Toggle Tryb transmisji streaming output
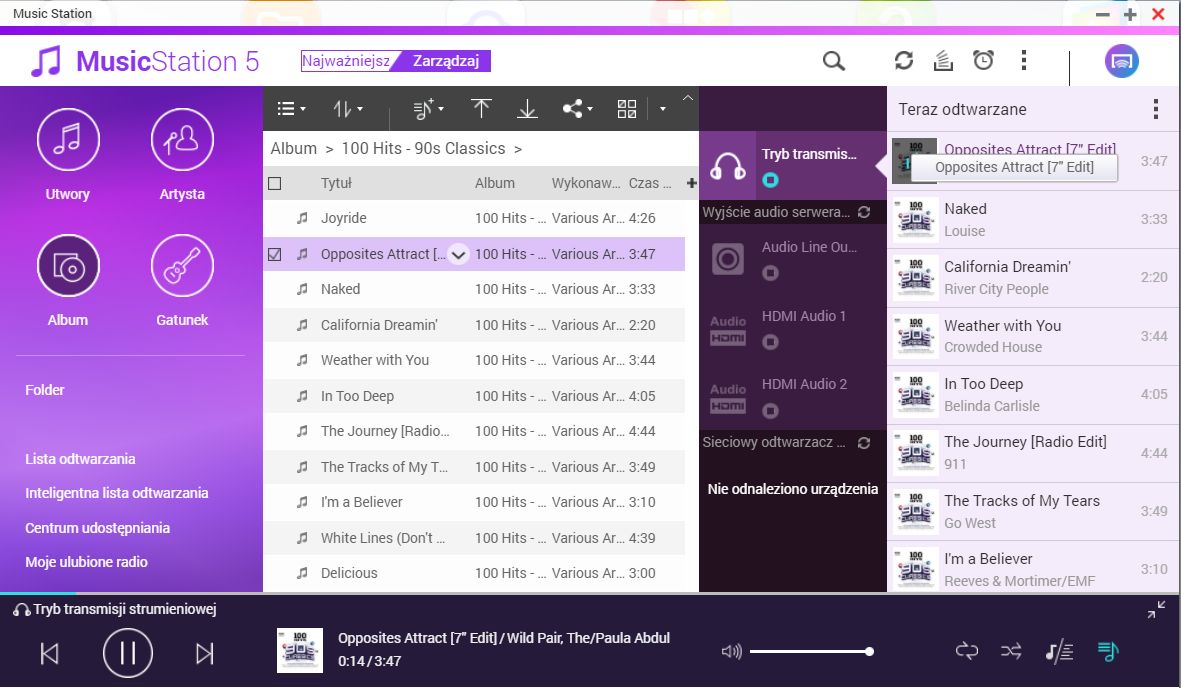Viewport: 1181px width, 688px height. (x=770, y=180)
